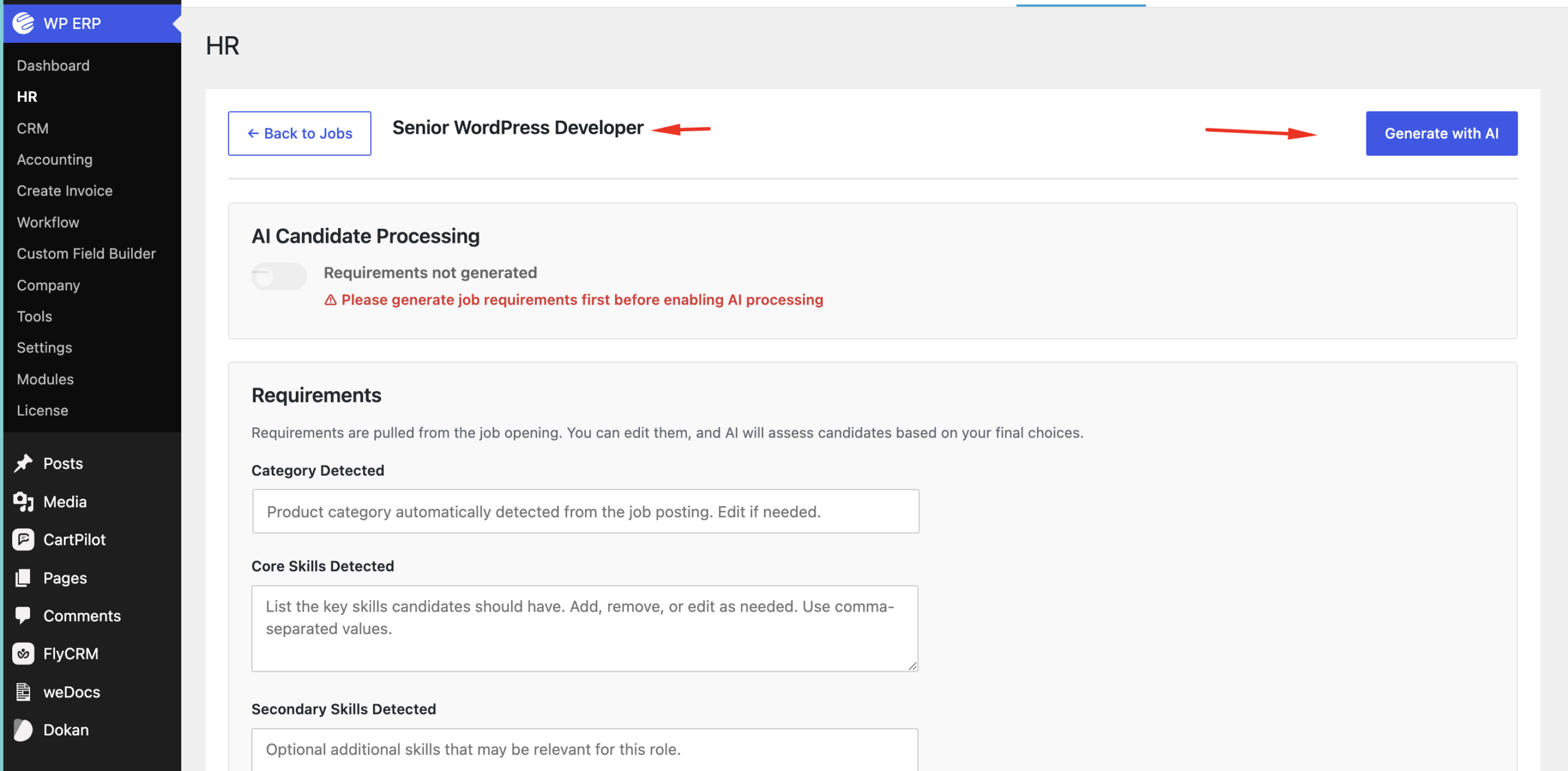This screenshot has height=771, width=1568.
Task: Click the Category Detected label
Action: click(x=318, y=470)
